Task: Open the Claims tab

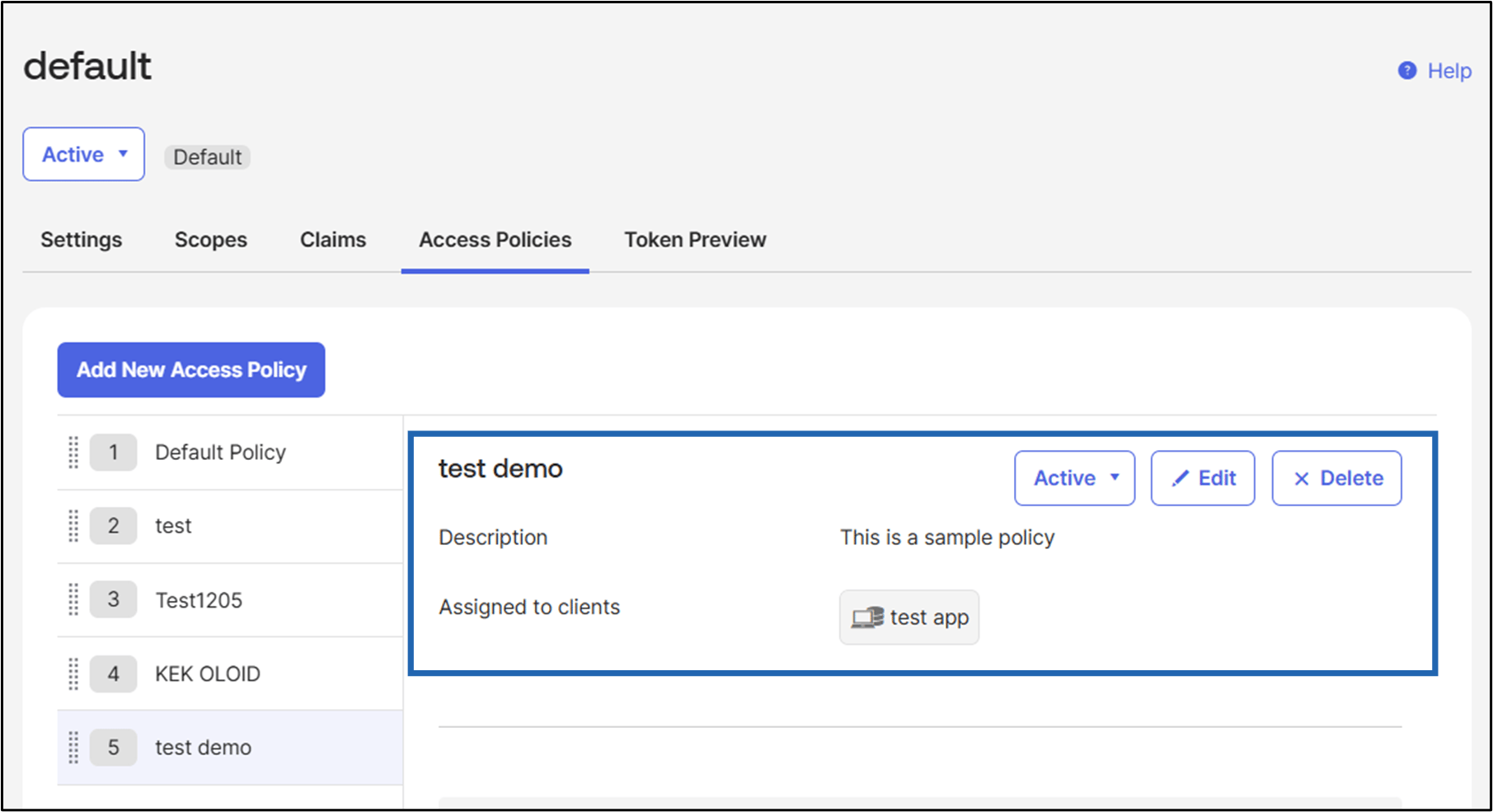Action: (333, 240)
